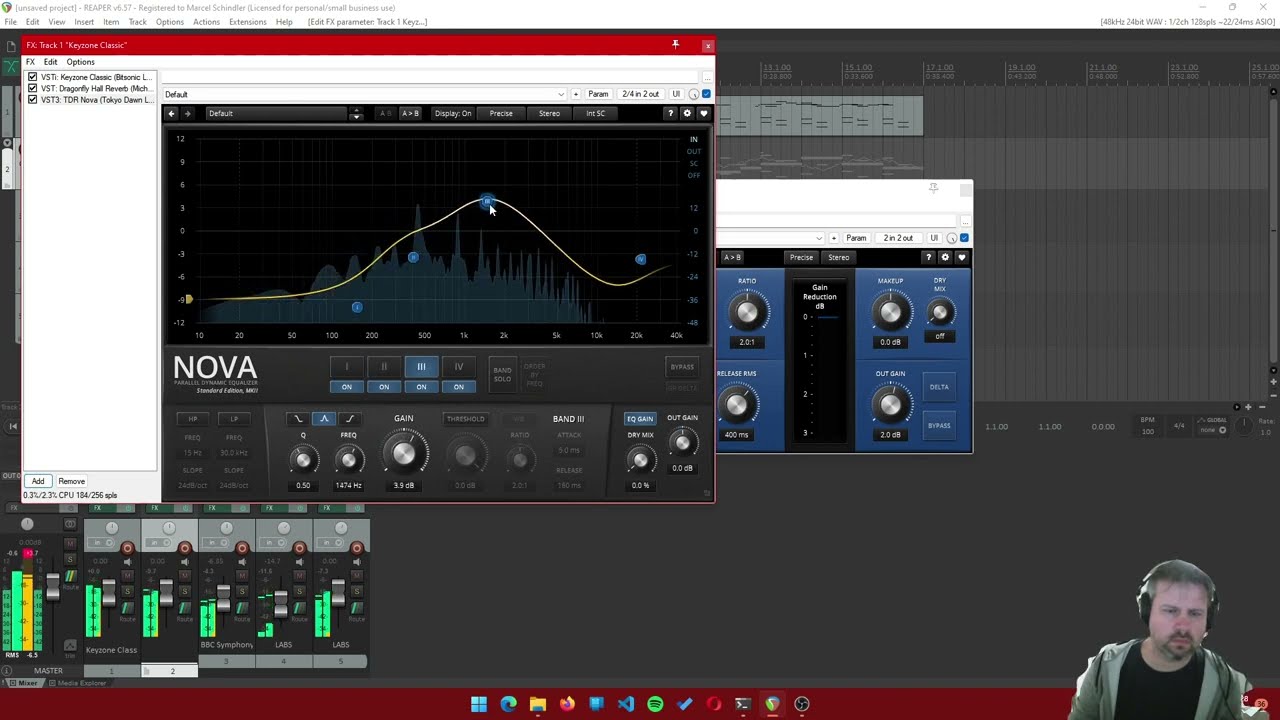Click the Nova heart icon

click(x=703, y=113)
